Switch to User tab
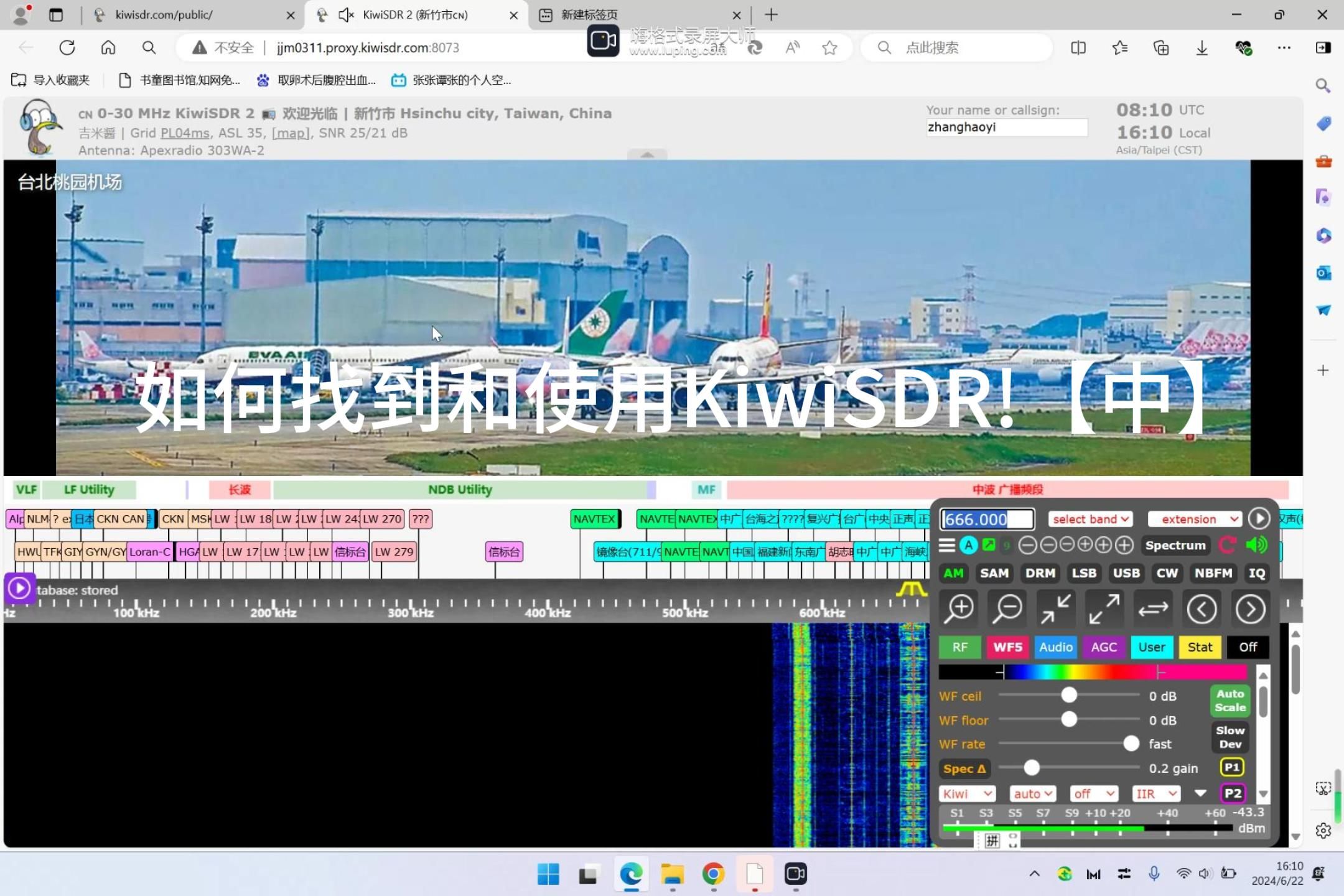Screen dimensions: 1344x896 point(1152,647)
